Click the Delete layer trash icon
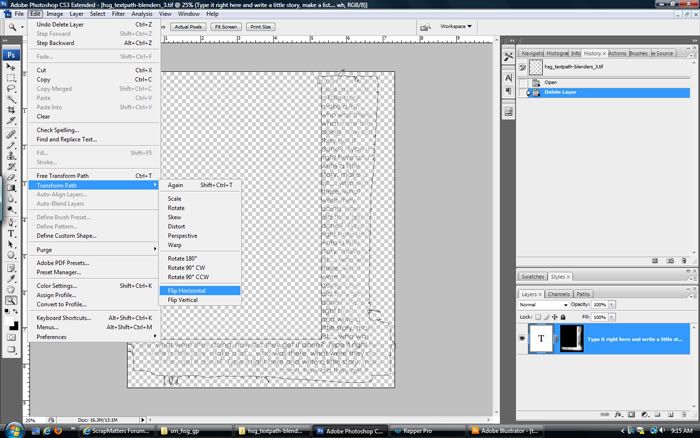Screen dimensions: 700x438 685,413
